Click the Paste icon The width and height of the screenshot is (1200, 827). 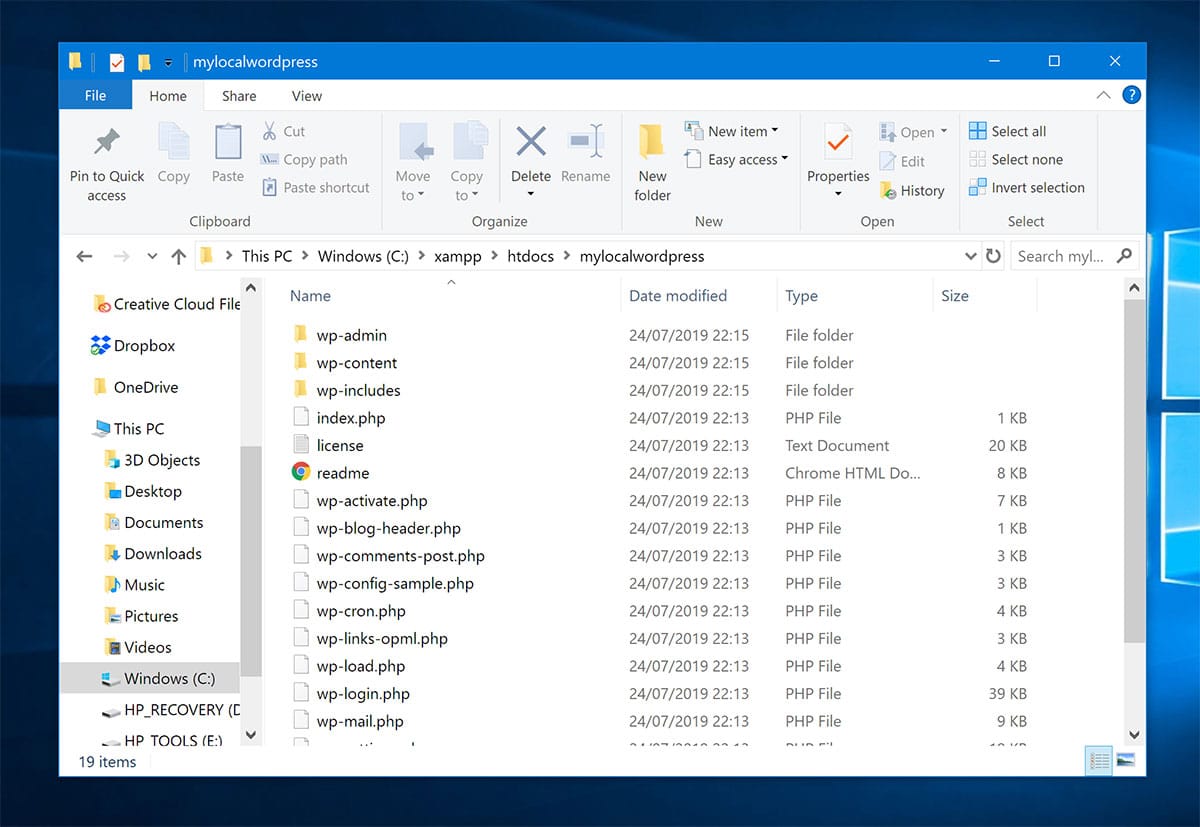pyautogui.click(x=227, y=155)
